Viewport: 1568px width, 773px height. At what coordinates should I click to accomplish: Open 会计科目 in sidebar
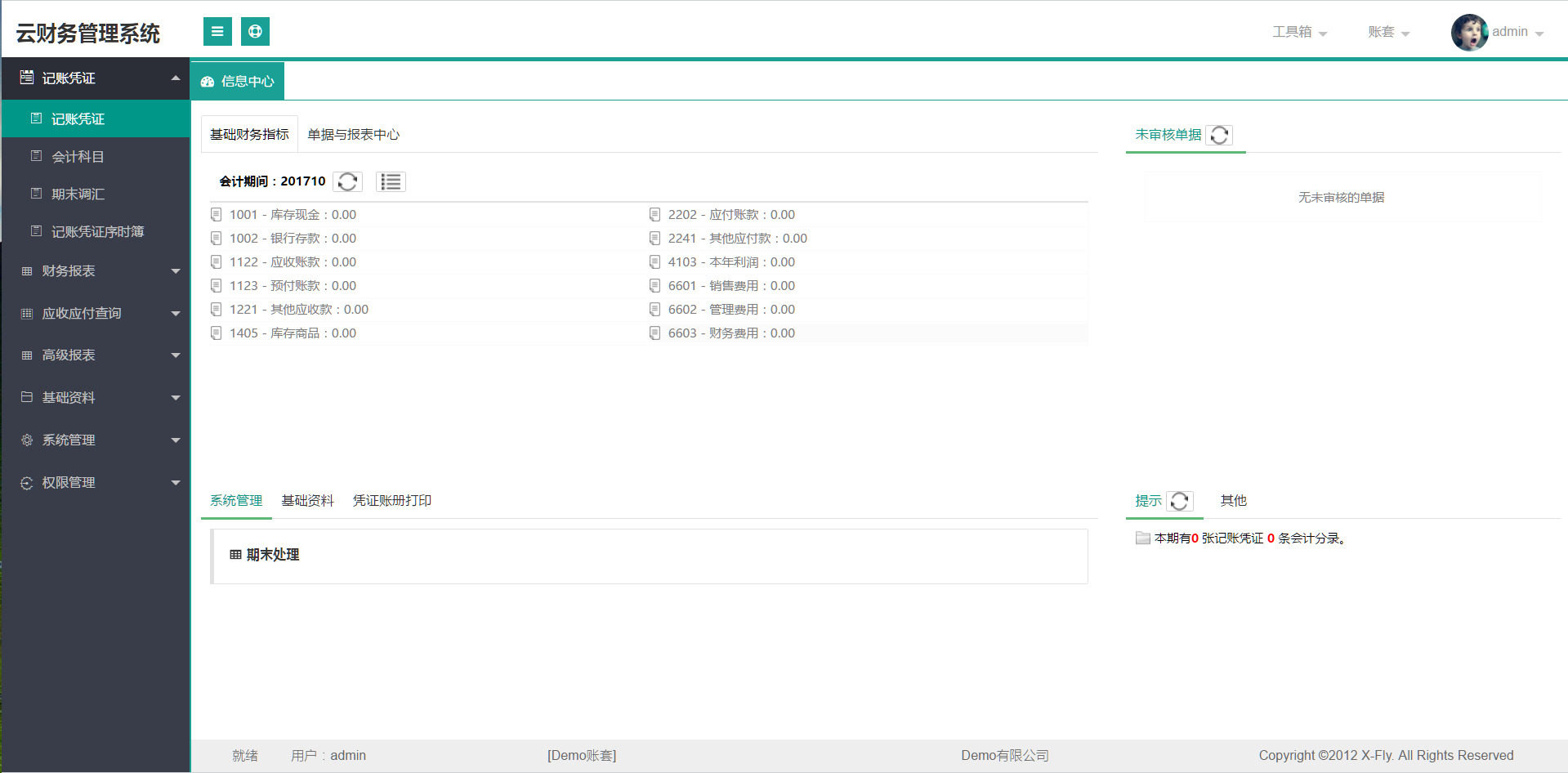click(x=96, y=157)
